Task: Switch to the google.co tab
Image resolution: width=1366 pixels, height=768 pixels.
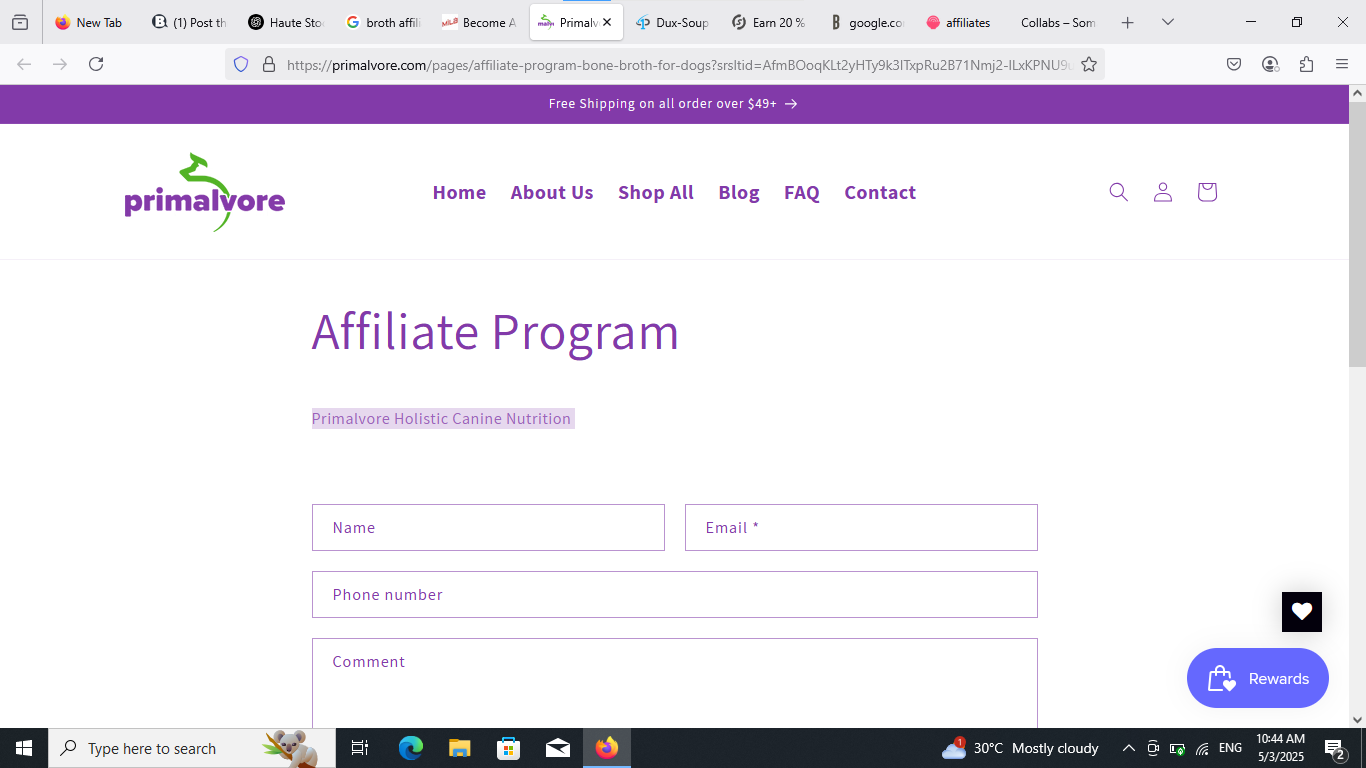Action: tap(866, 22)
